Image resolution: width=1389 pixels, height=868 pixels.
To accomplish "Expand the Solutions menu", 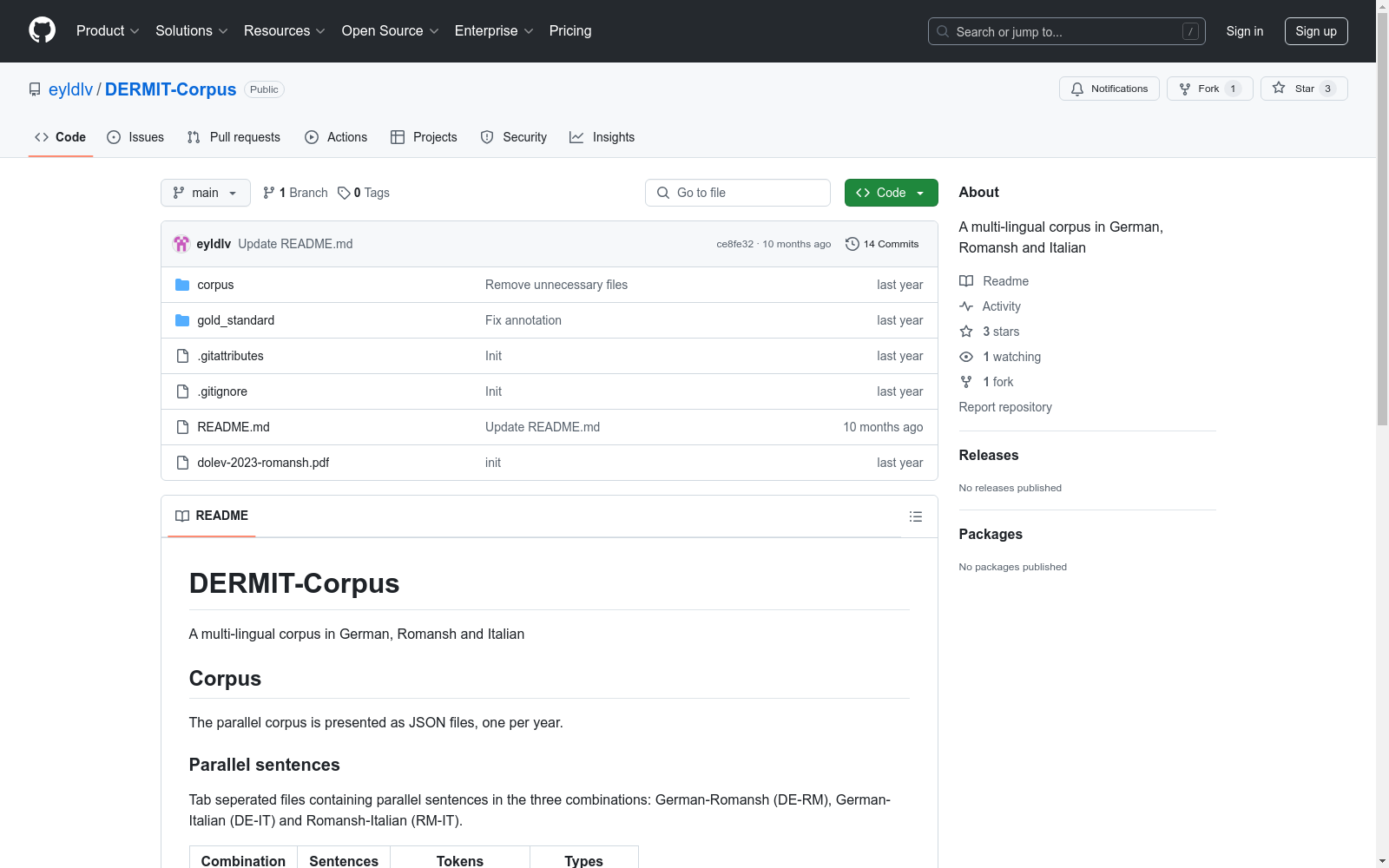I will pos(192,31).
